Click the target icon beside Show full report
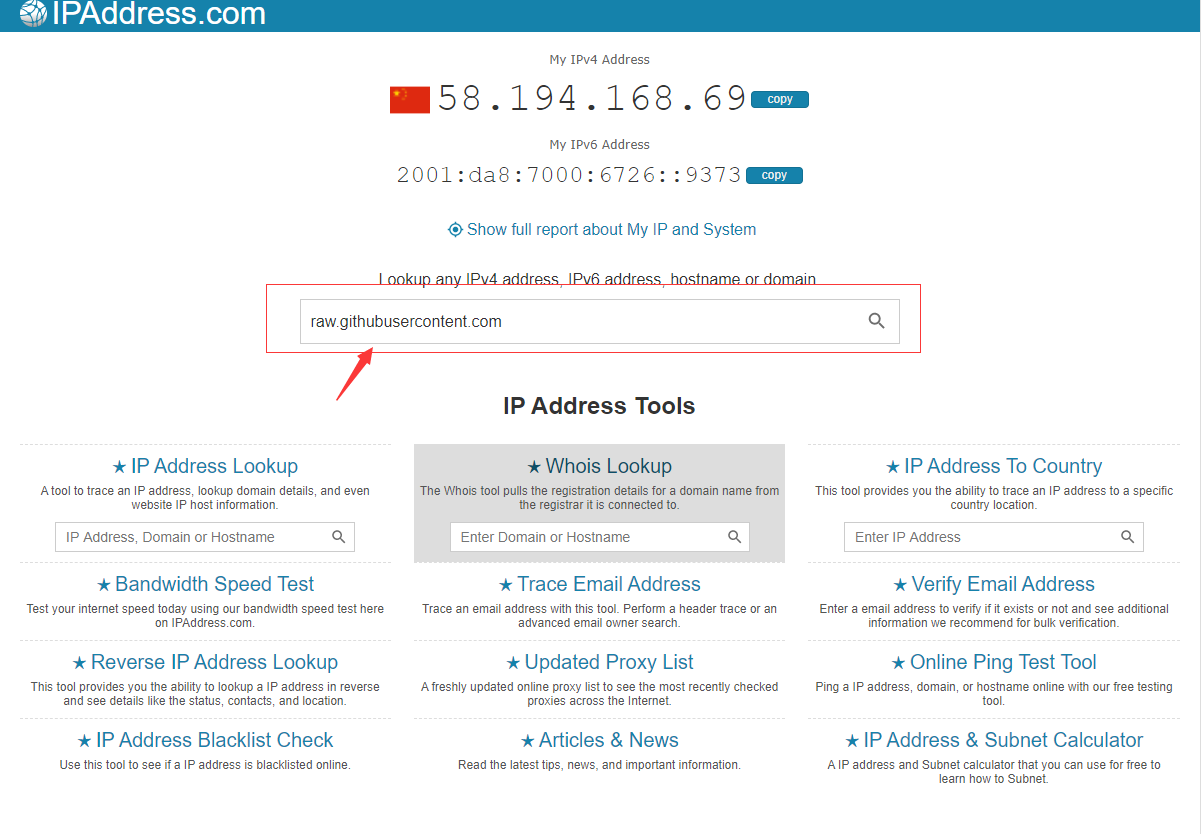 click(x=455, y=229)
